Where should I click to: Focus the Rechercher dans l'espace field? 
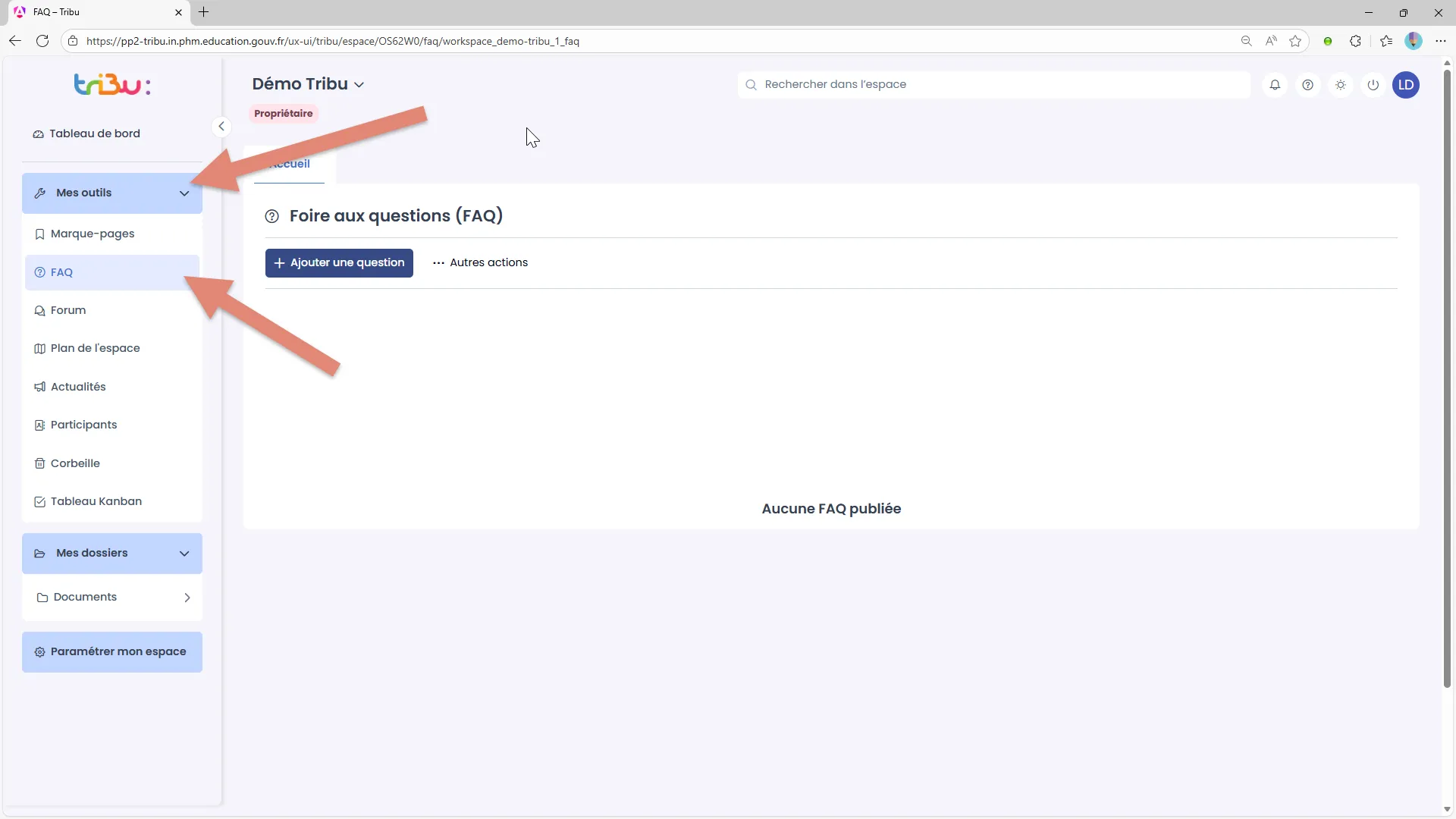993,85
